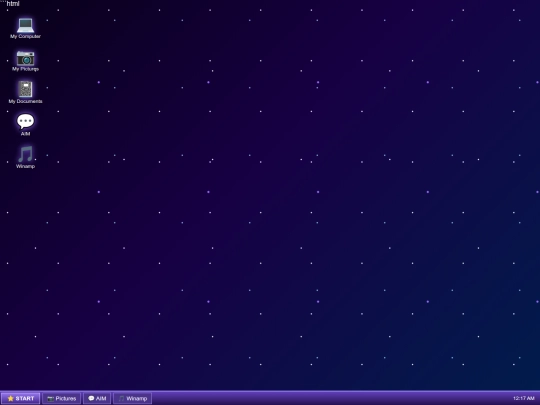The height and width of the screenshot is (405, 540).
Task: Open the START menu button
Action: click(x=21, y=398)
